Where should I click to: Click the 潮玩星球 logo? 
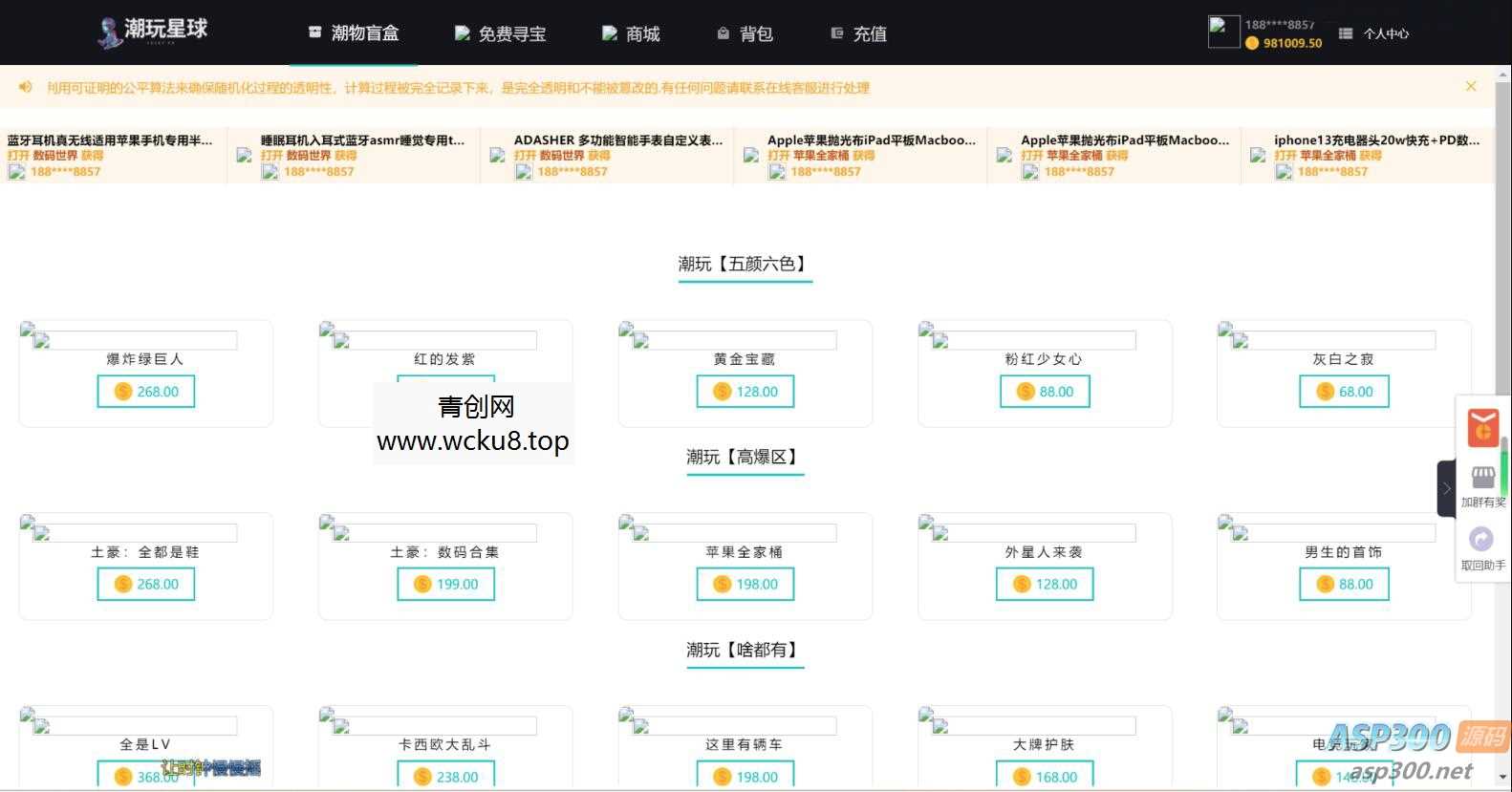pyautogui.click(x=153, y=32)
